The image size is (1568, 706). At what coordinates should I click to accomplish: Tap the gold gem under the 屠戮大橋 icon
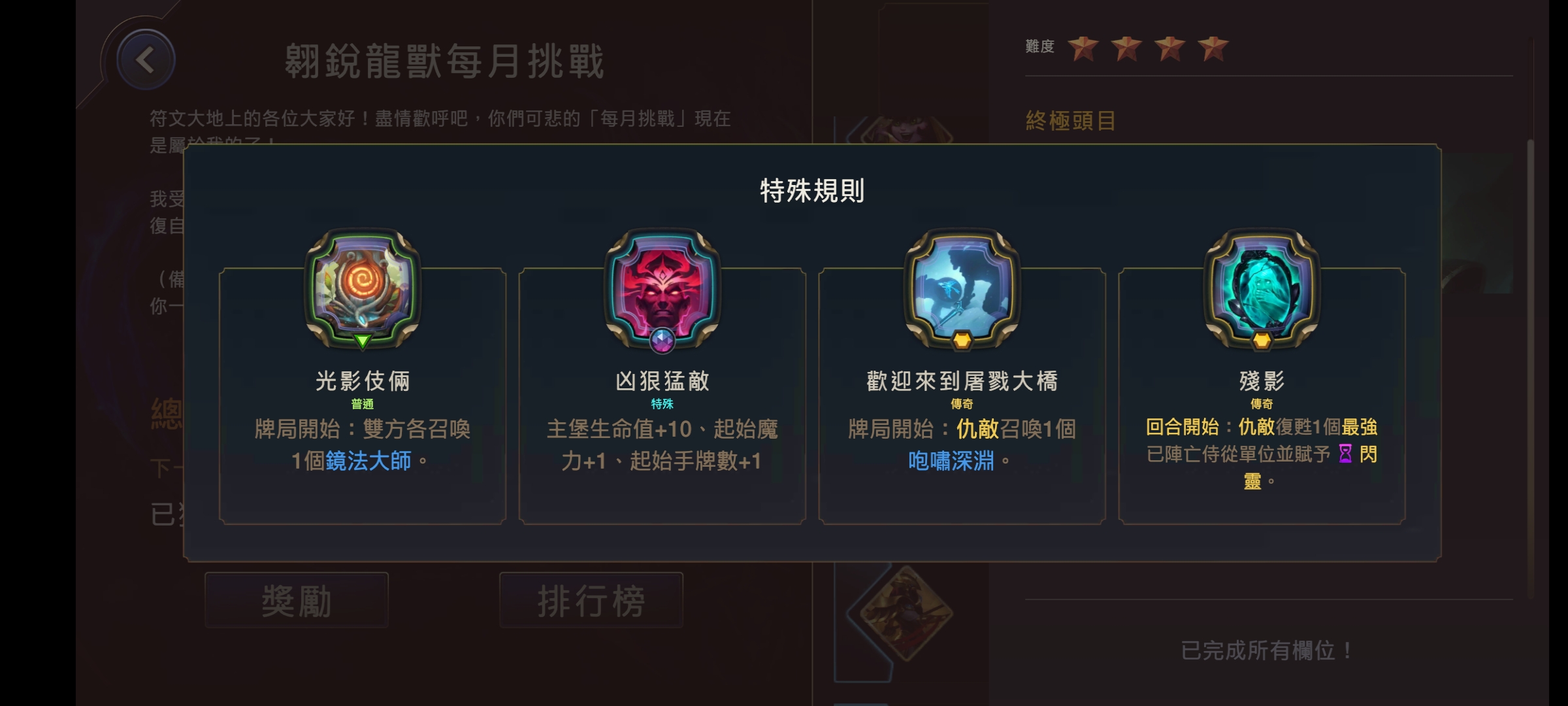962,341
